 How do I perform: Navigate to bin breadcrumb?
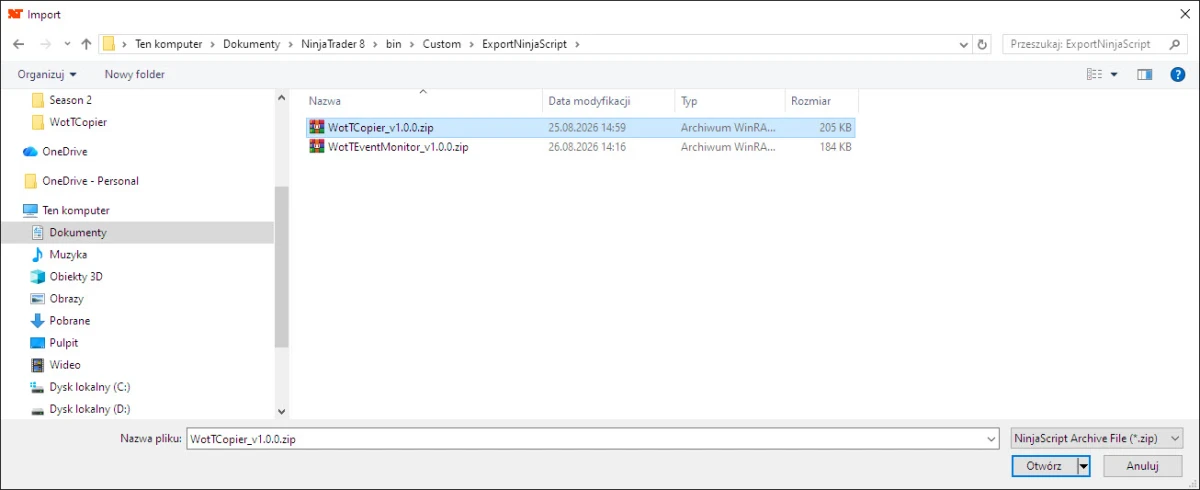tap(394, 44)
